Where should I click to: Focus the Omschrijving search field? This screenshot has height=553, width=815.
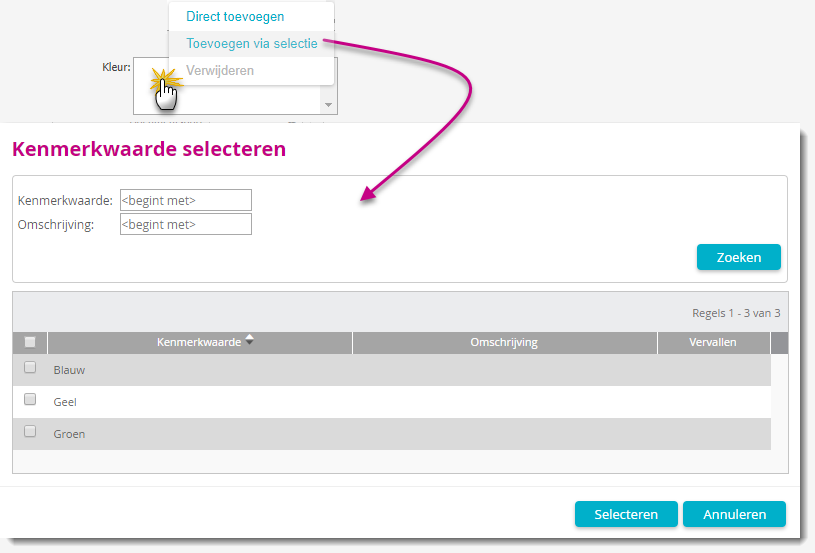click(186, 224)
